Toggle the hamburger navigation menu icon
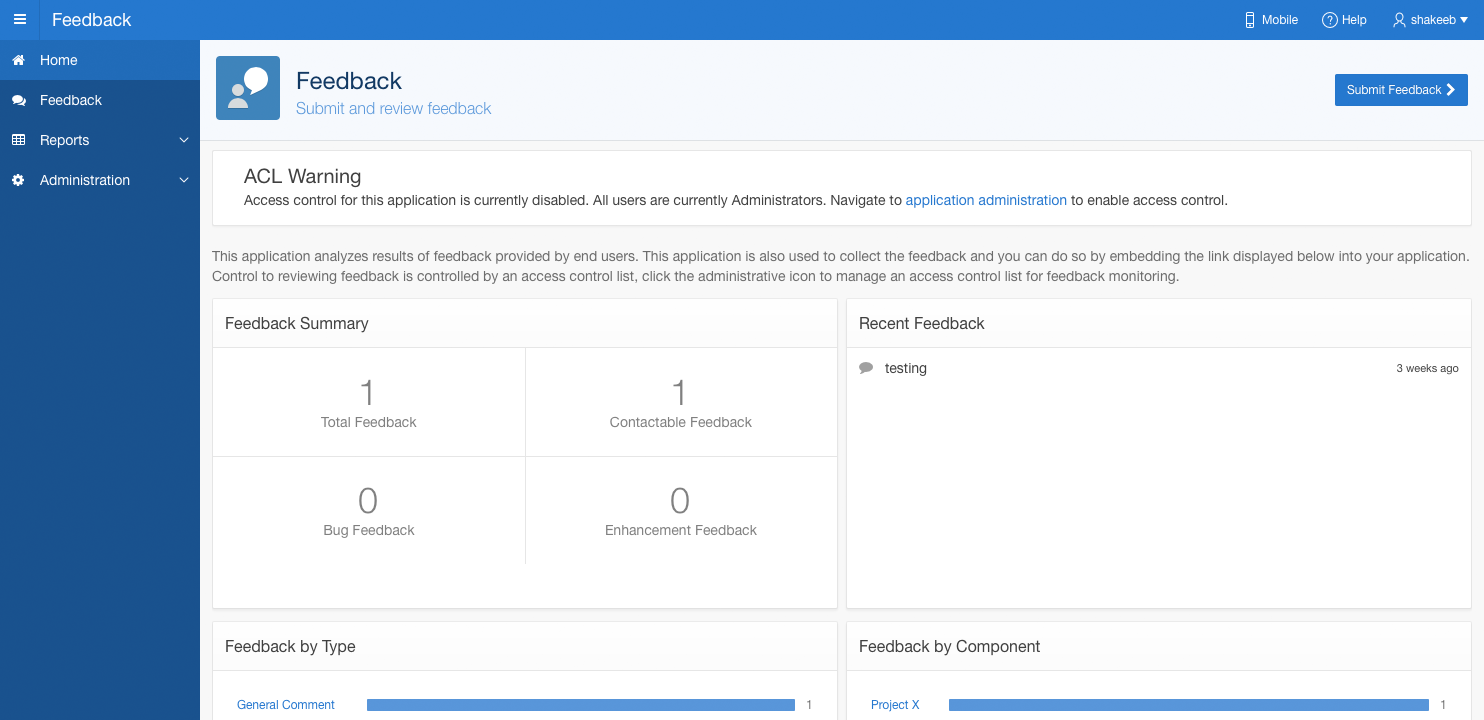Viewport: 1484px width, 720px height. tap(20, 20)
